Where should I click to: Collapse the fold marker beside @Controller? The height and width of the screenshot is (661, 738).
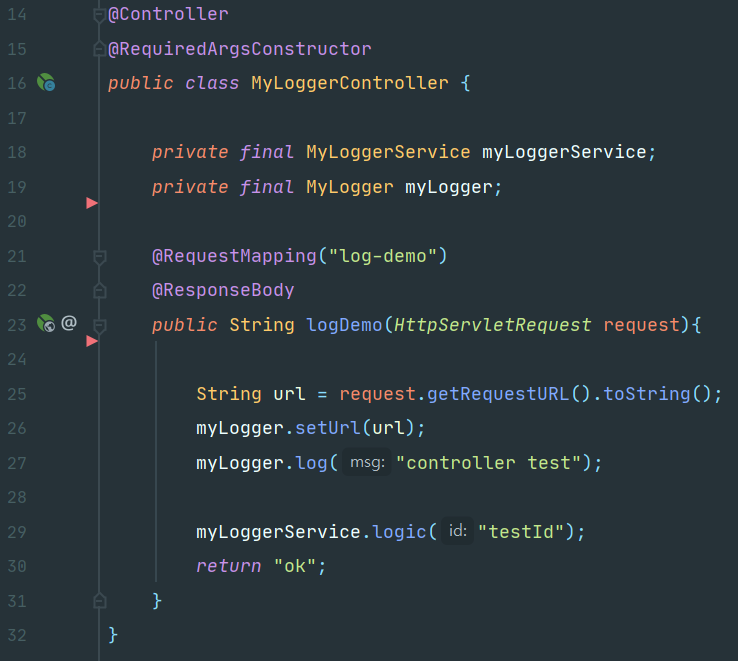click(x=99, y=15)
